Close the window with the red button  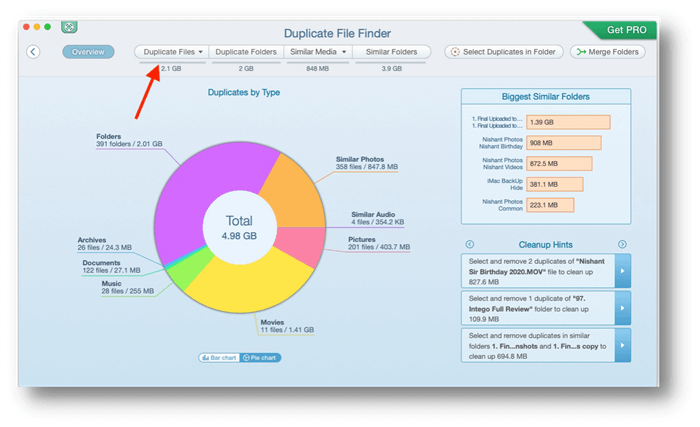(x=26, y=27)
